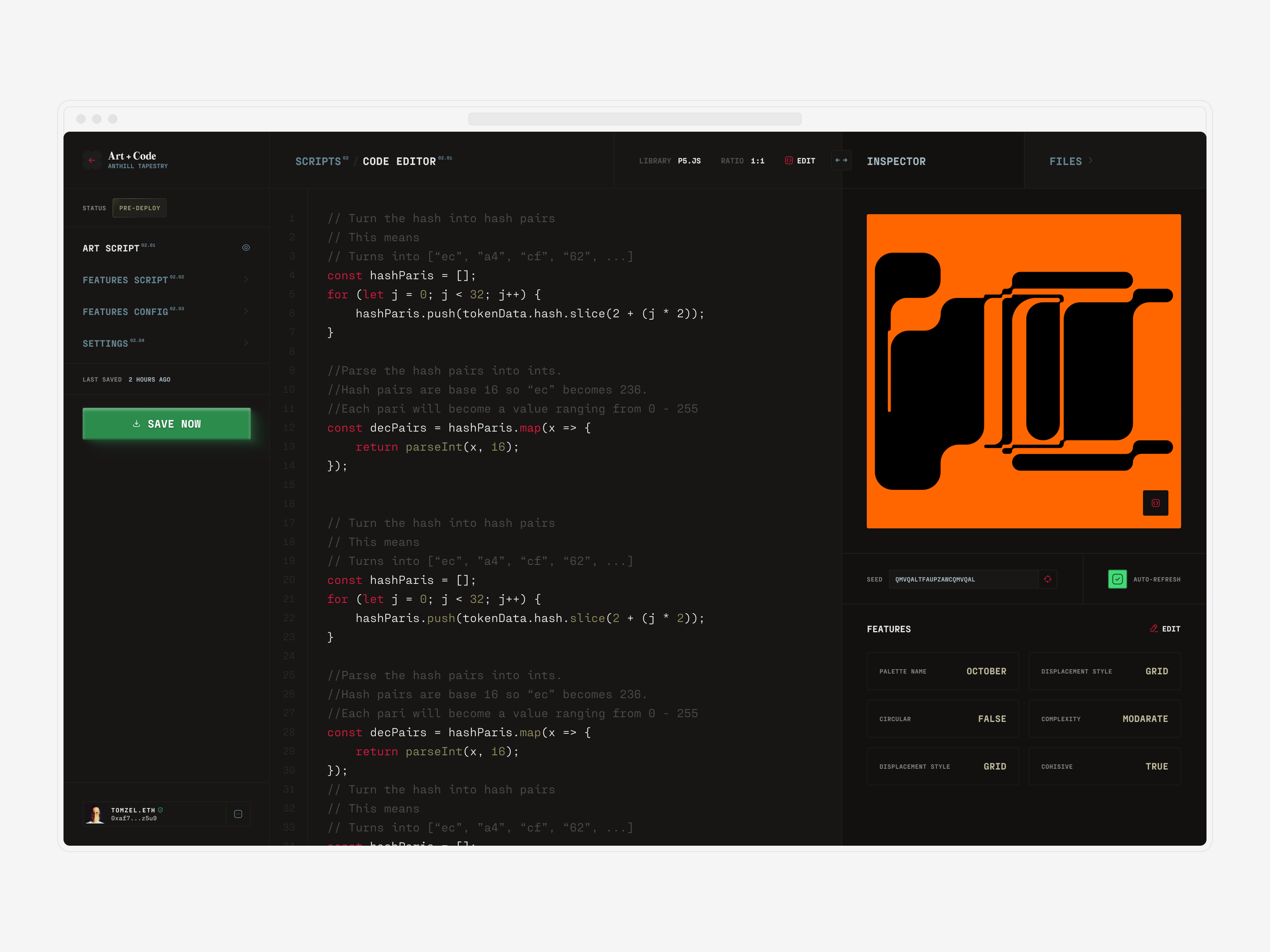Click the Code Editor breadcrumb title
Screen dimensions: 1270x952
click(x=399, y=161)
